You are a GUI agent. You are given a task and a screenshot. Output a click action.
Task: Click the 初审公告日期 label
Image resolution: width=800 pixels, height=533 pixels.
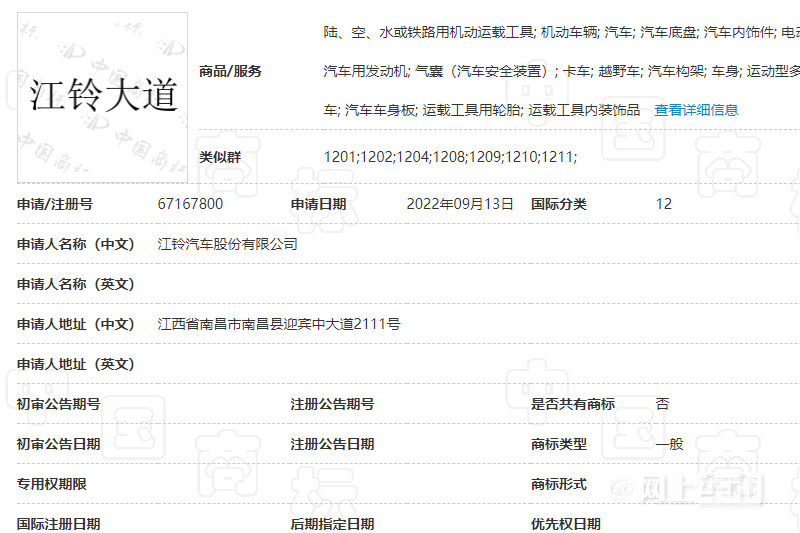pyautogui.click(x=59, y=444)
